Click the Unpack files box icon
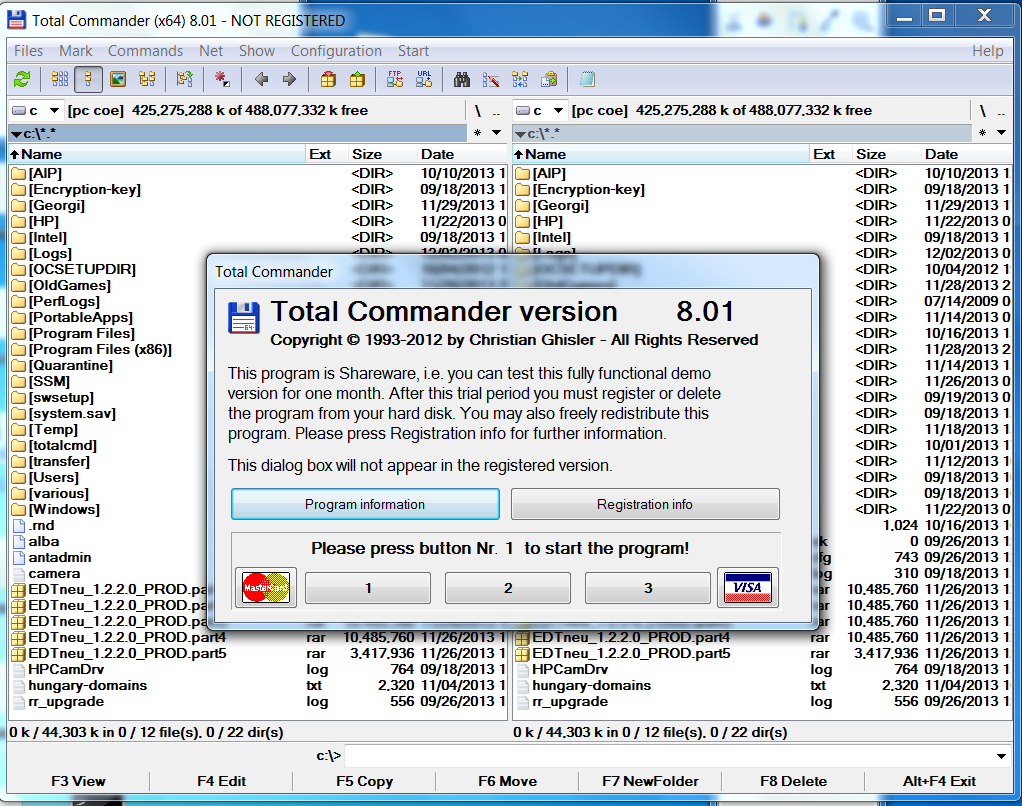Screen dimensions: 1022x806 [x=357, y=79]
